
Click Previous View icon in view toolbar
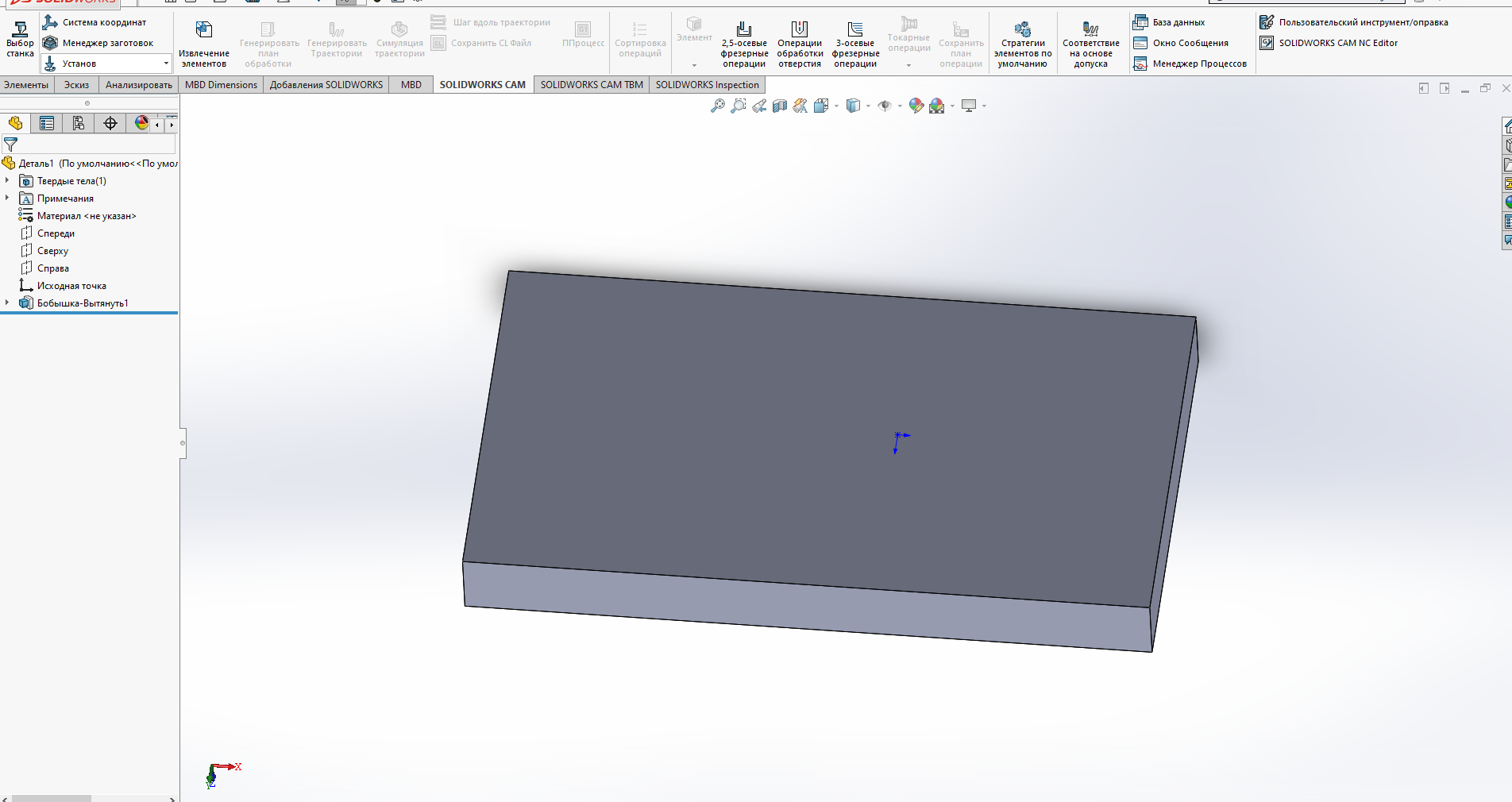click(759, 106)
